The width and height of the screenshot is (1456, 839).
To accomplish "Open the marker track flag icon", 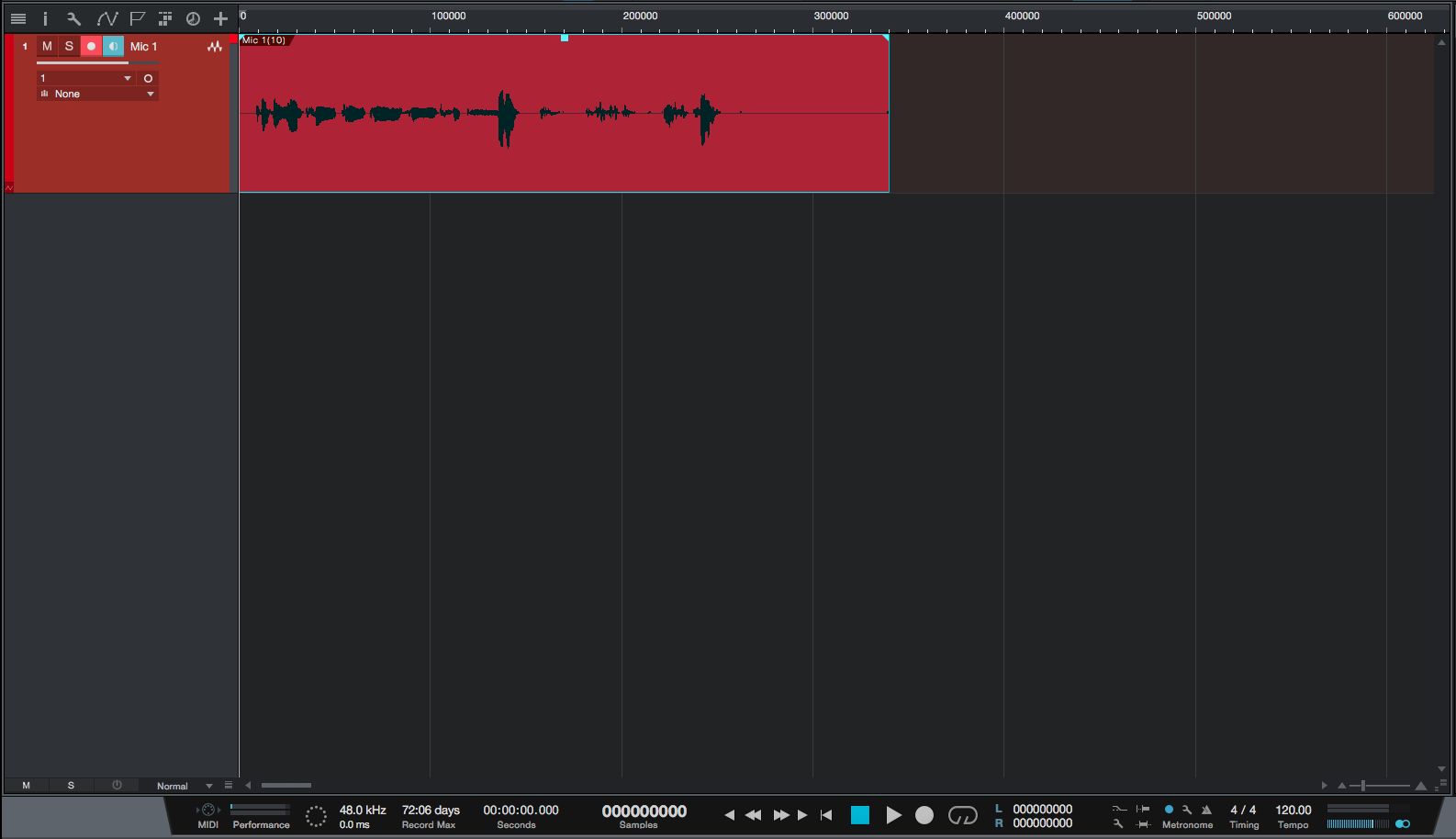I will coord(138,18).
